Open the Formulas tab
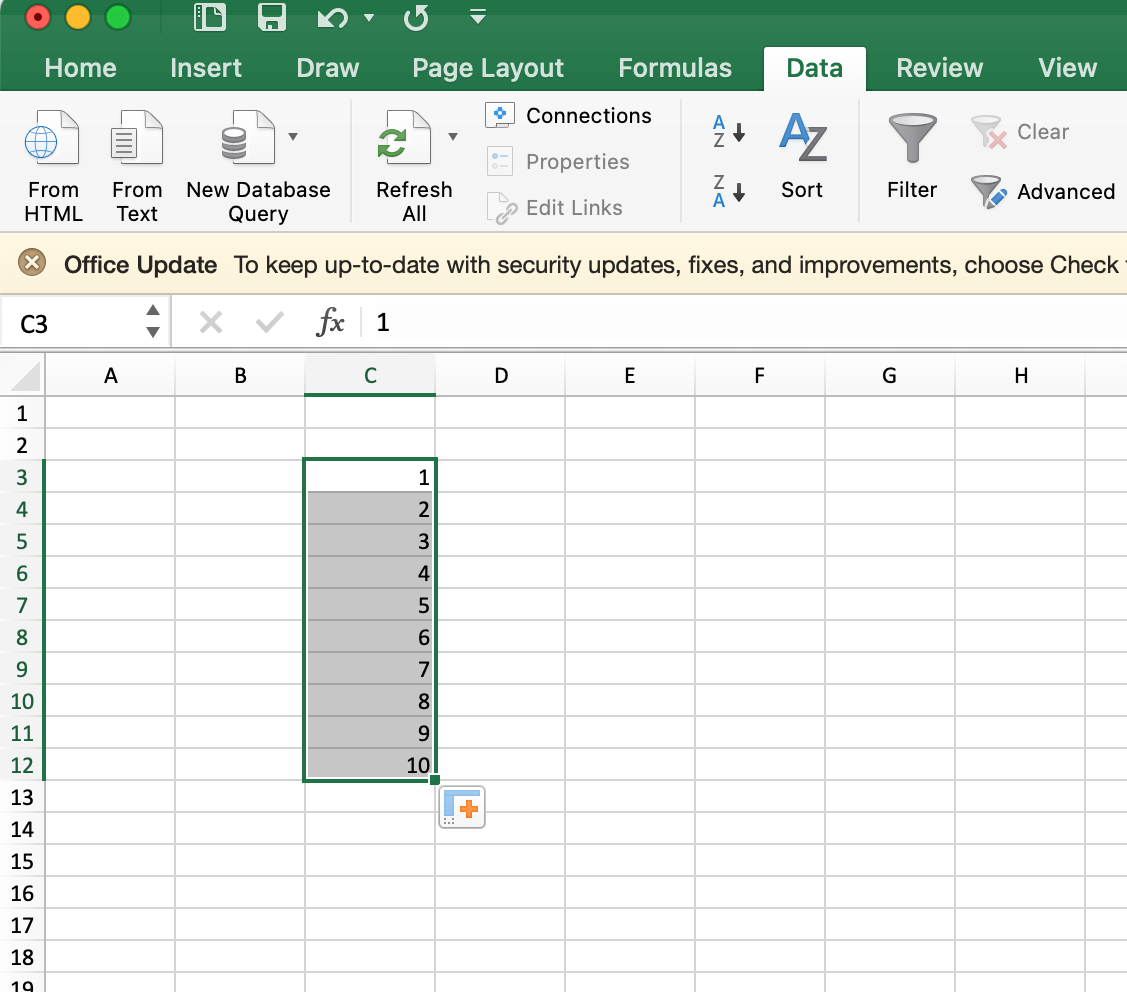 pyautogui.click(x=675, y=68)
